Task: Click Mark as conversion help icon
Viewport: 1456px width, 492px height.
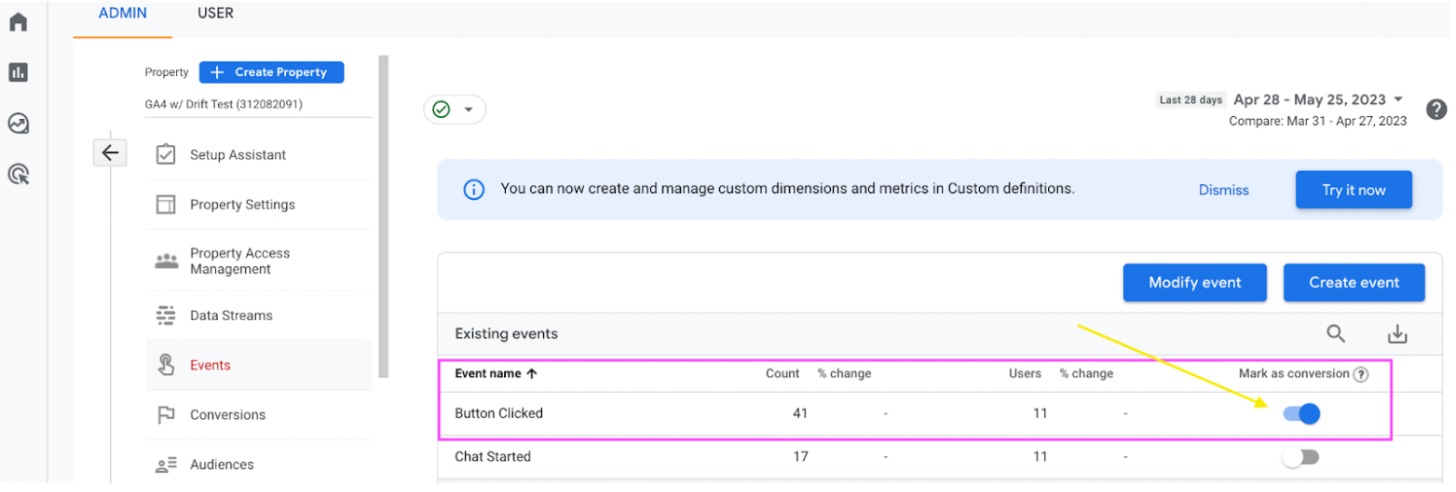Action: (x=1360, y=374)
